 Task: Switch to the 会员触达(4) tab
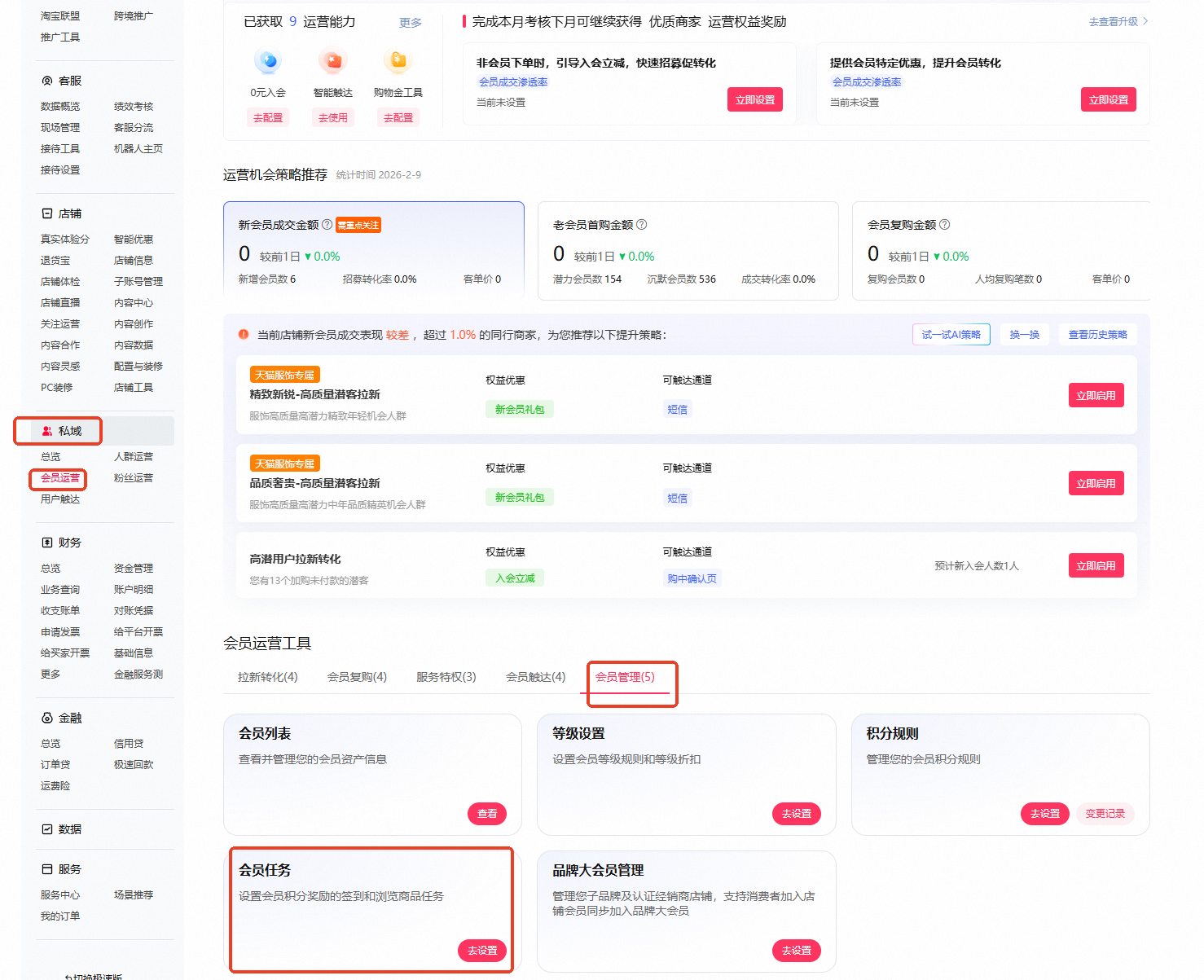(535, 677)
